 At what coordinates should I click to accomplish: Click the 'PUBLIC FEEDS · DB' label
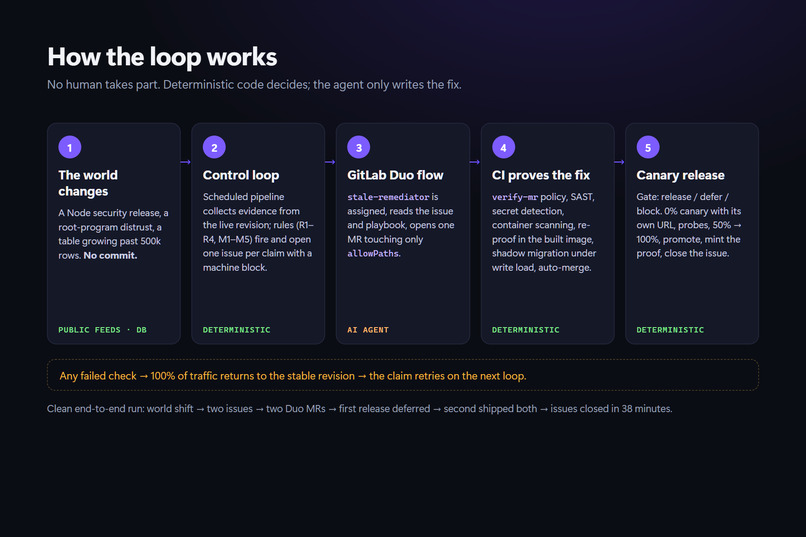click(102, 330)
